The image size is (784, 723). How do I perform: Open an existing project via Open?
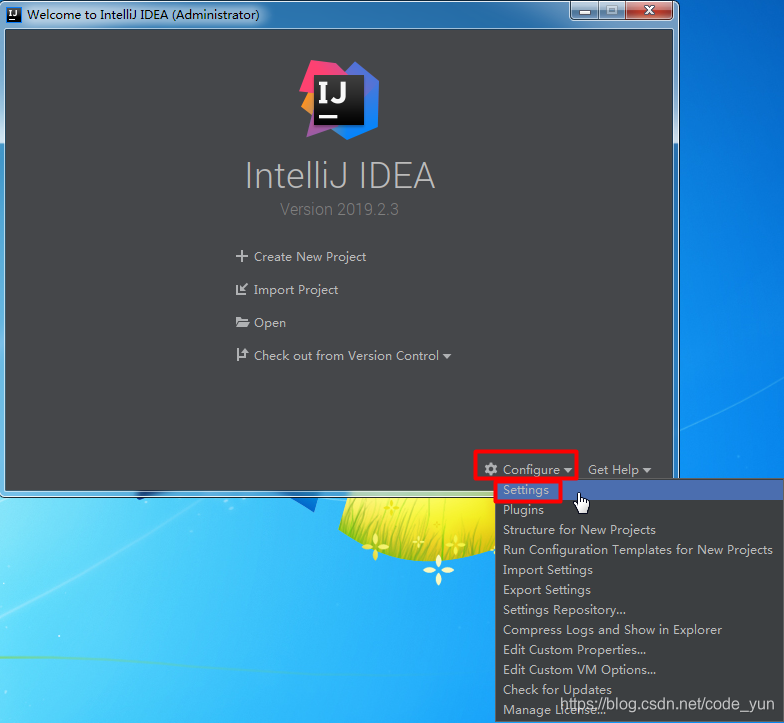270,323
